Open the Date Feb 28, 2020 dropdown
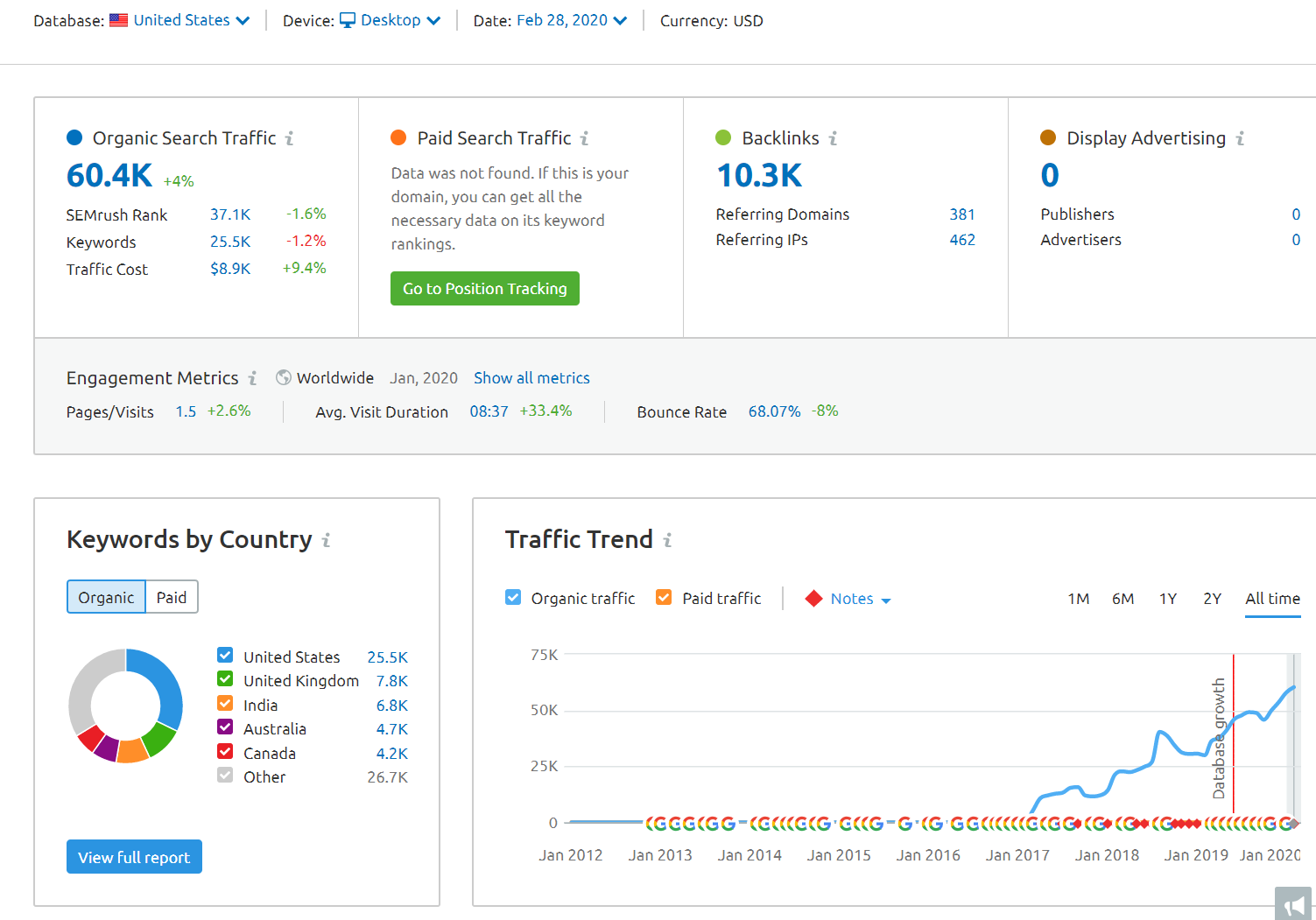The image size is (1316, 920). pos(572,20)
